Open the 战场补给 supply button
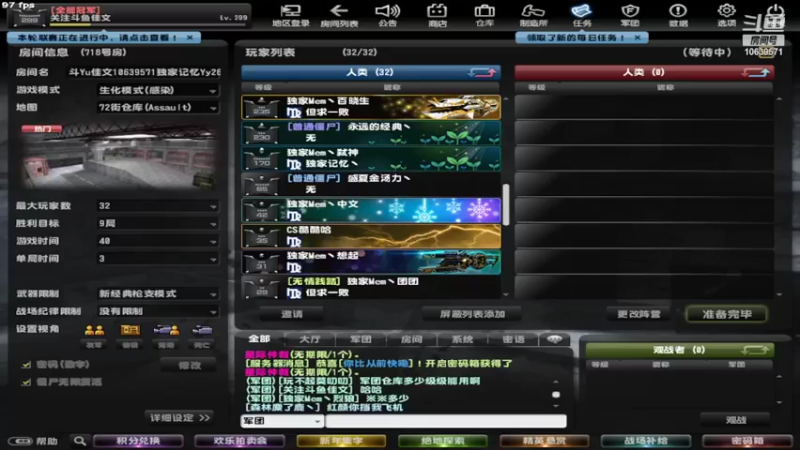Viewport: 800px width, 450px height. (x=646, y=441)
